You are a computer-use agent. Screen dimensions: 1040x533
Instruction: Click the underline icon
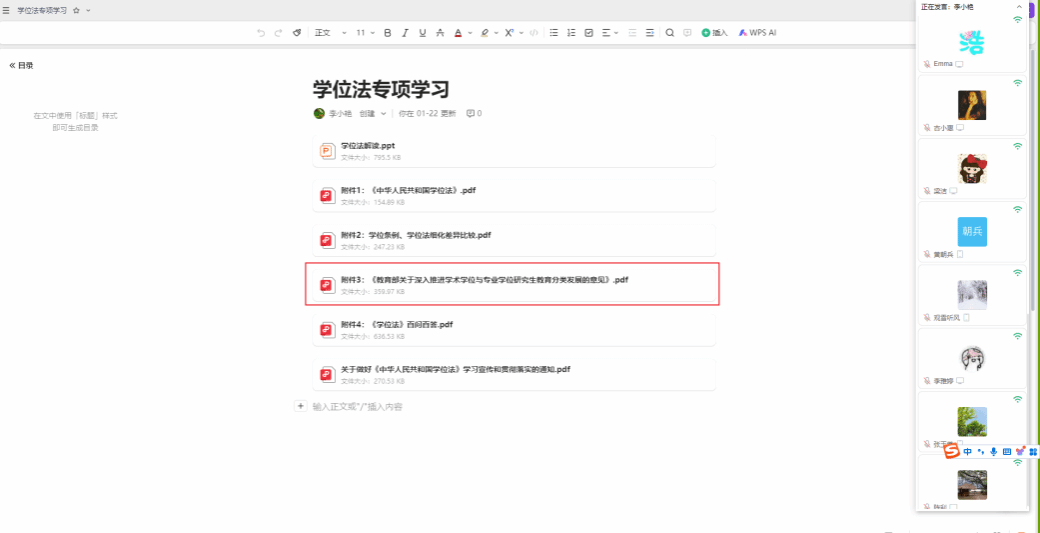(422, 33)
